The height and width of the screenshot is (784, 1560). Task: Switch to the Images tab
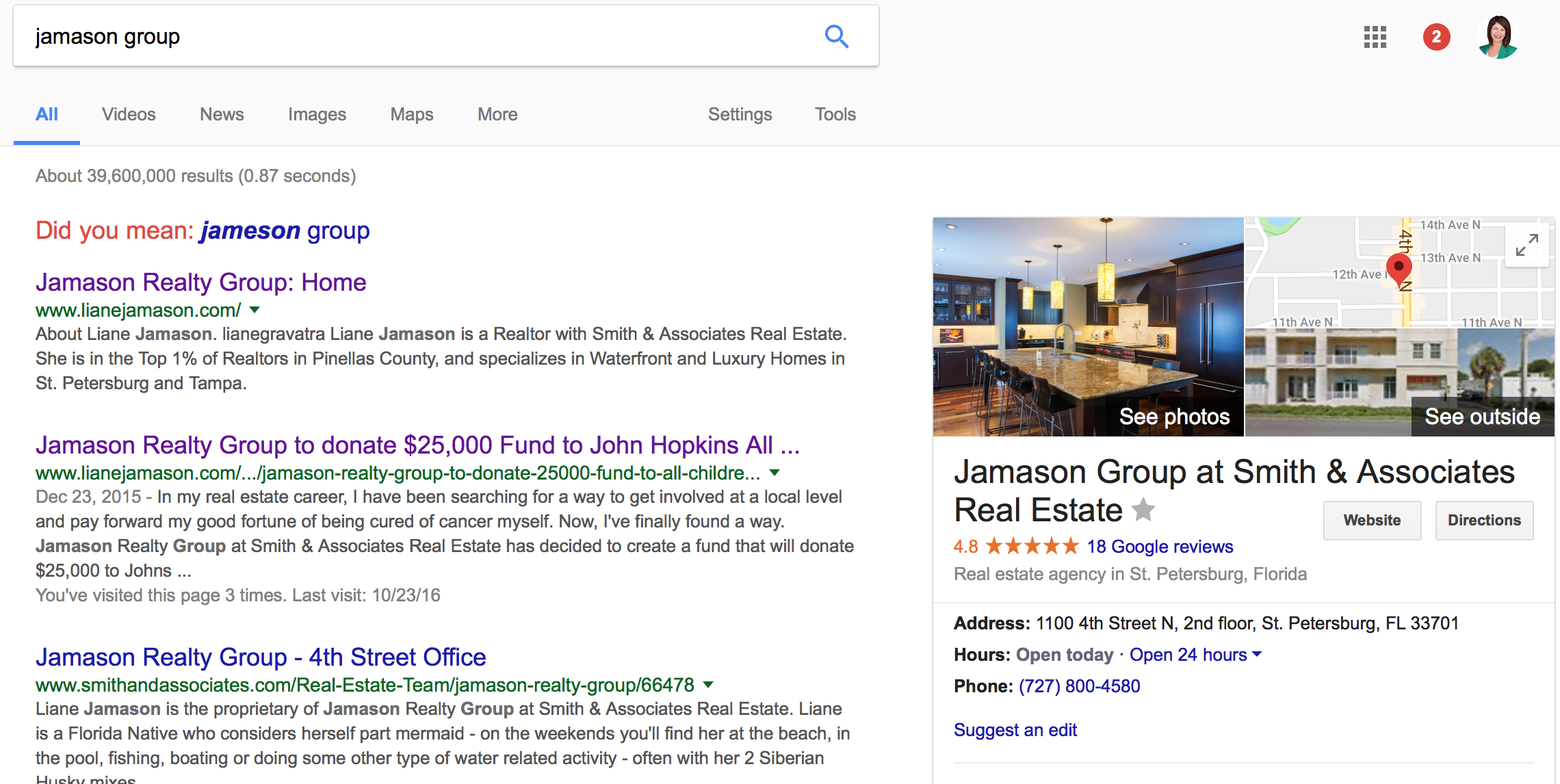(x=317, y=114)
